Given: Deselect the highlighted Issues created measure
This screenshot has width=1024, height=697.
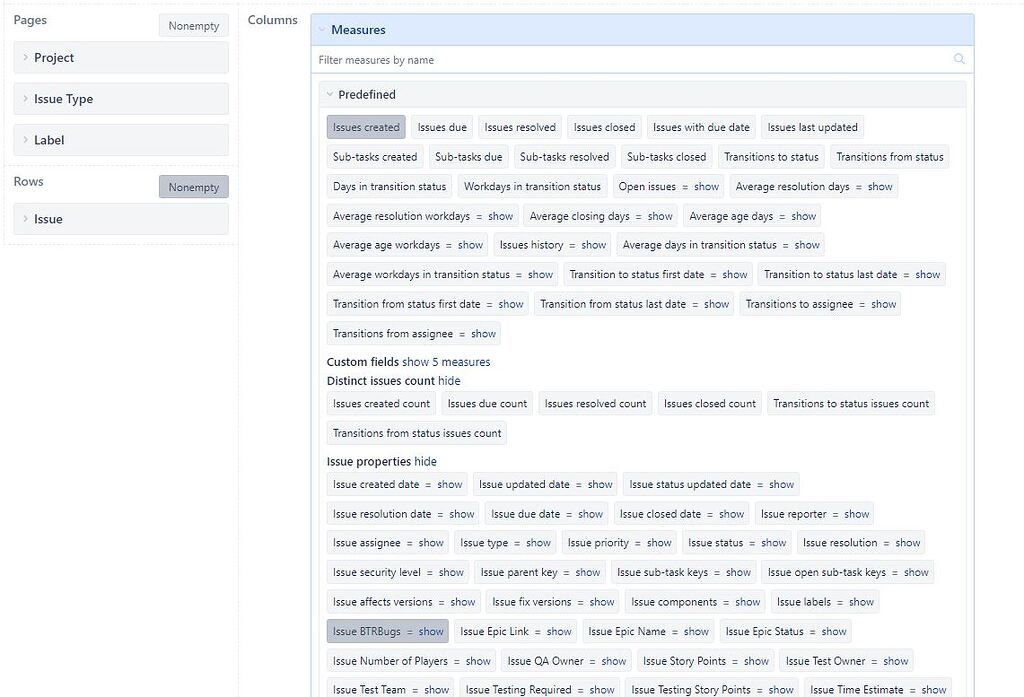Looking at the screenshot, I should 365,127.
